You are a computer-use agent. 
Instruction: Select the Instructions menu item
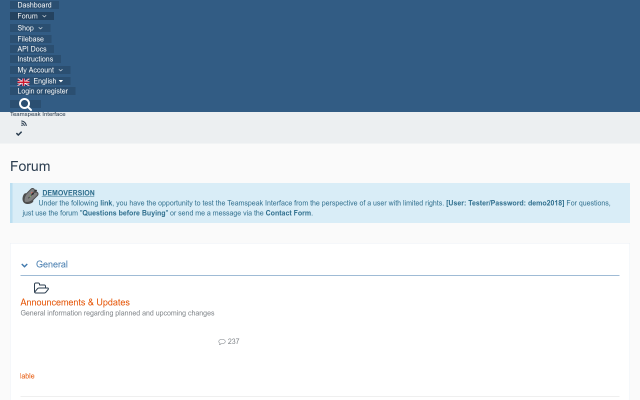(x=35, y=59)
